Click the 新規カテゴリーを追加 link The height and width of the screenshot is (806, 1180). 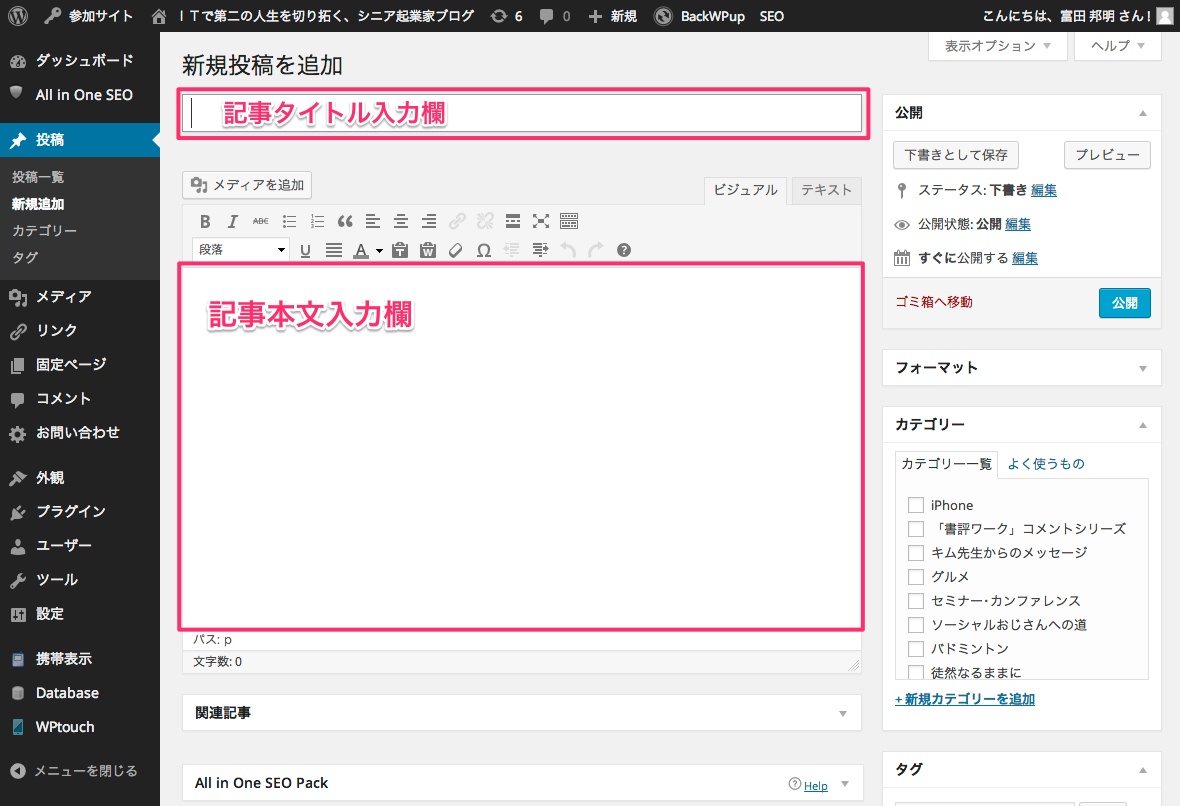(965, 699)
